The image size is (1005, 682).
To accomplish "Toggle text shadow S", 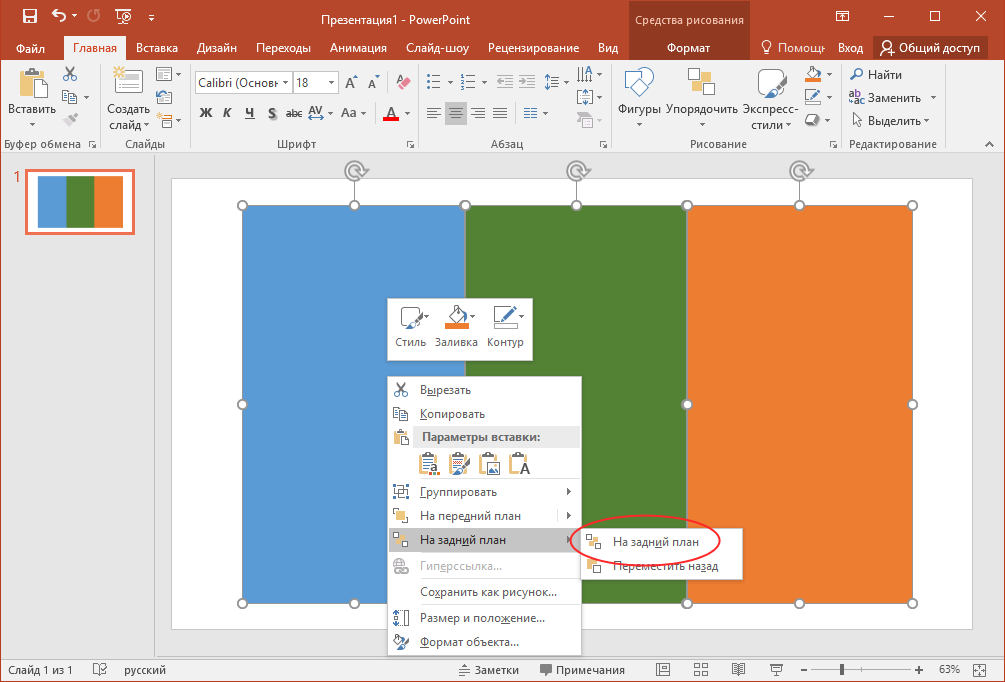I will pyautogui.click(x=272, y=113).
